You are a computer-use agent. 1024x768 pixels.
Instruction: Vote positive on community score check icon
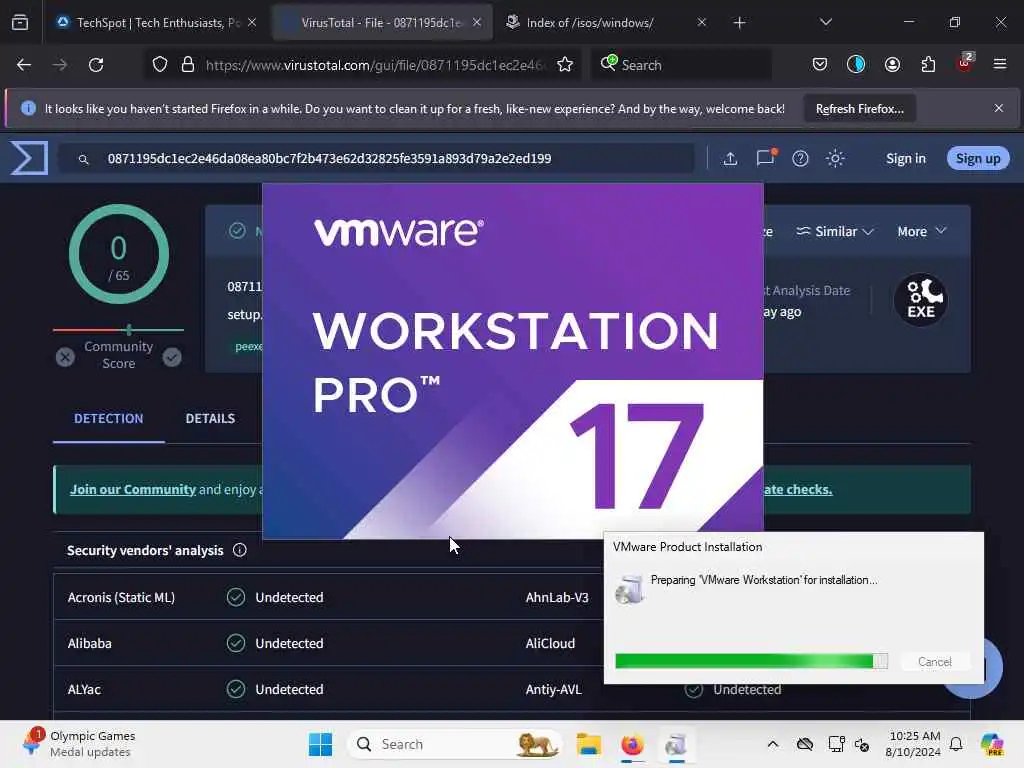coord(172,357)
